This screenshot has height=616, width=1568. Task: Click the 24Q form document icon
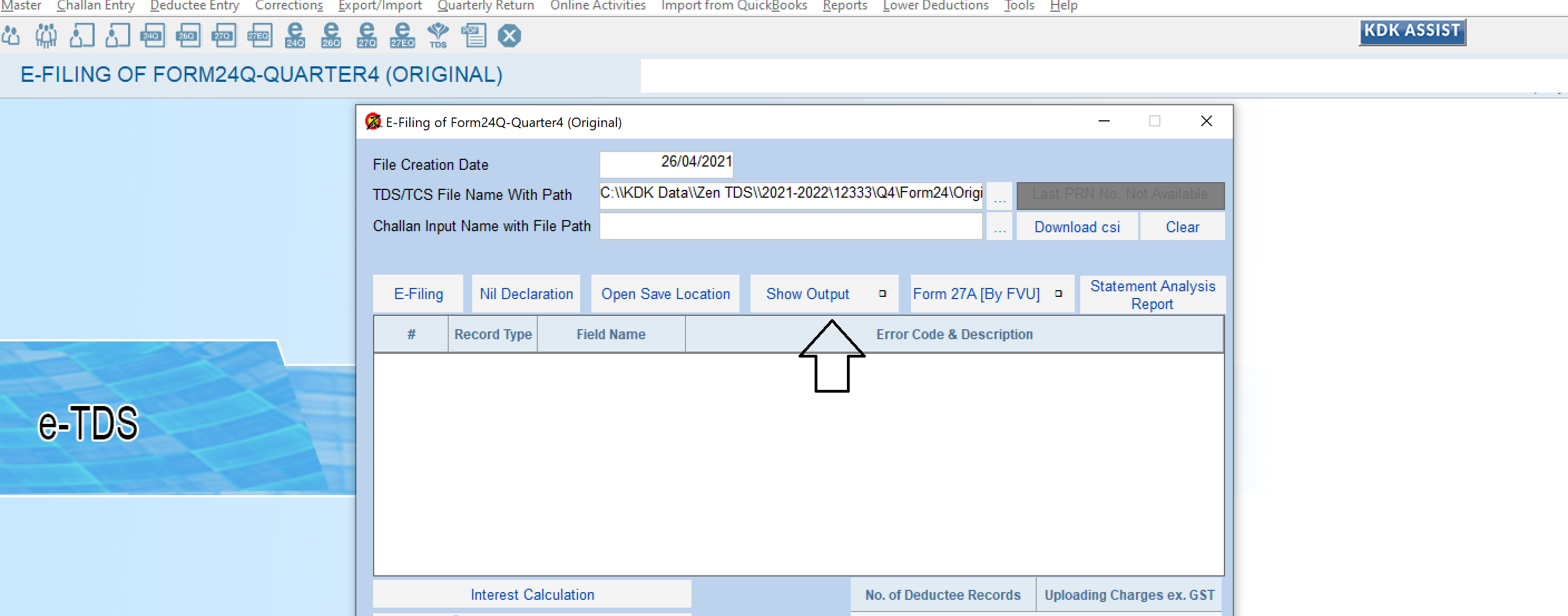(151, 36)
